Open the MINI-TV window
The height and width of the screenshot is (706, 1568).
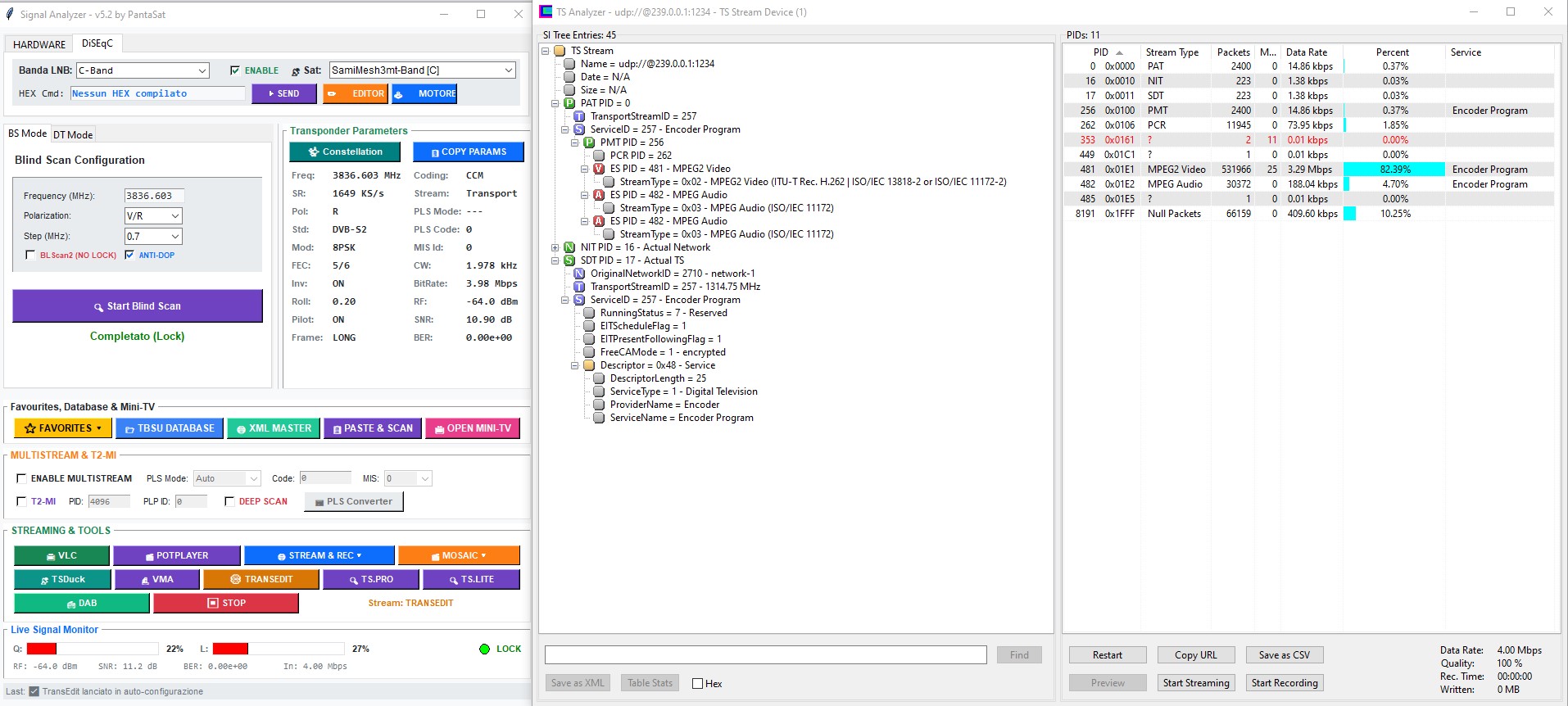pyautogui.click(x=473, y=428)
